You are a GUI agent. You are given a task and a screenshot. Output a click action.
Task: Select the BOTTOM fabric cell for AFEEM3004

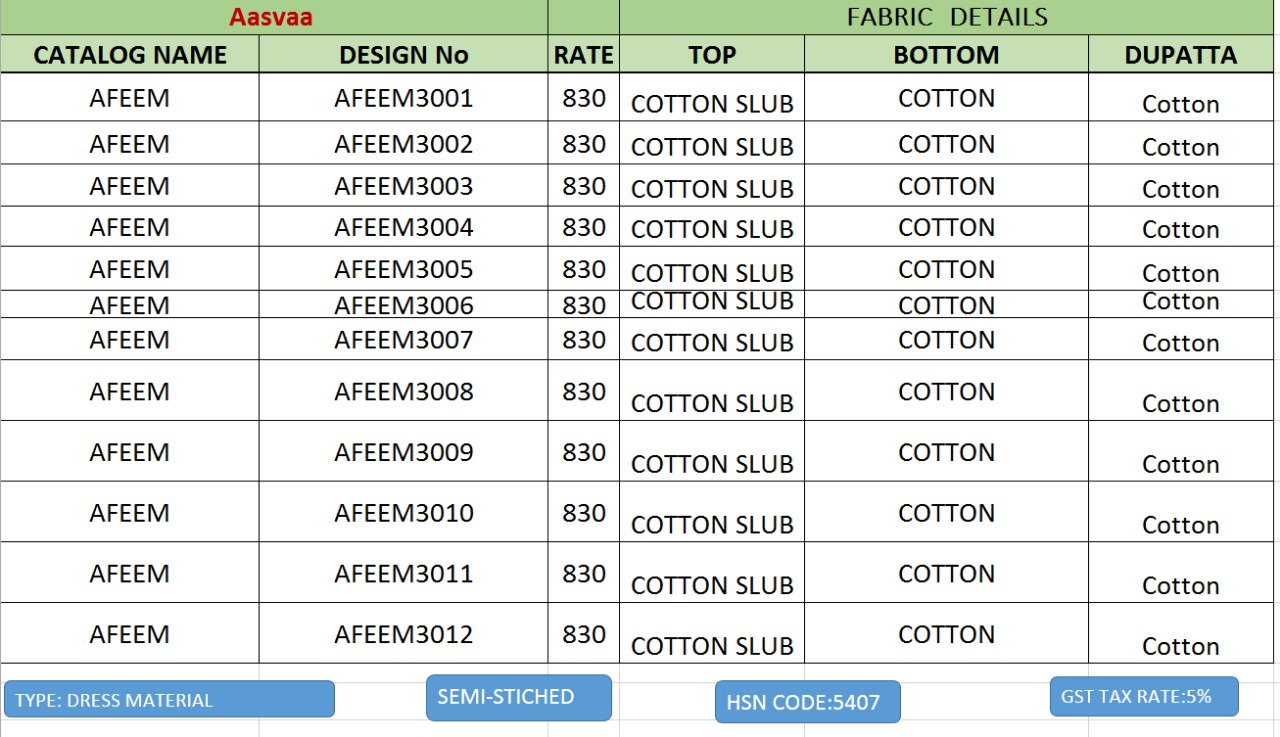tap(946, 227)
